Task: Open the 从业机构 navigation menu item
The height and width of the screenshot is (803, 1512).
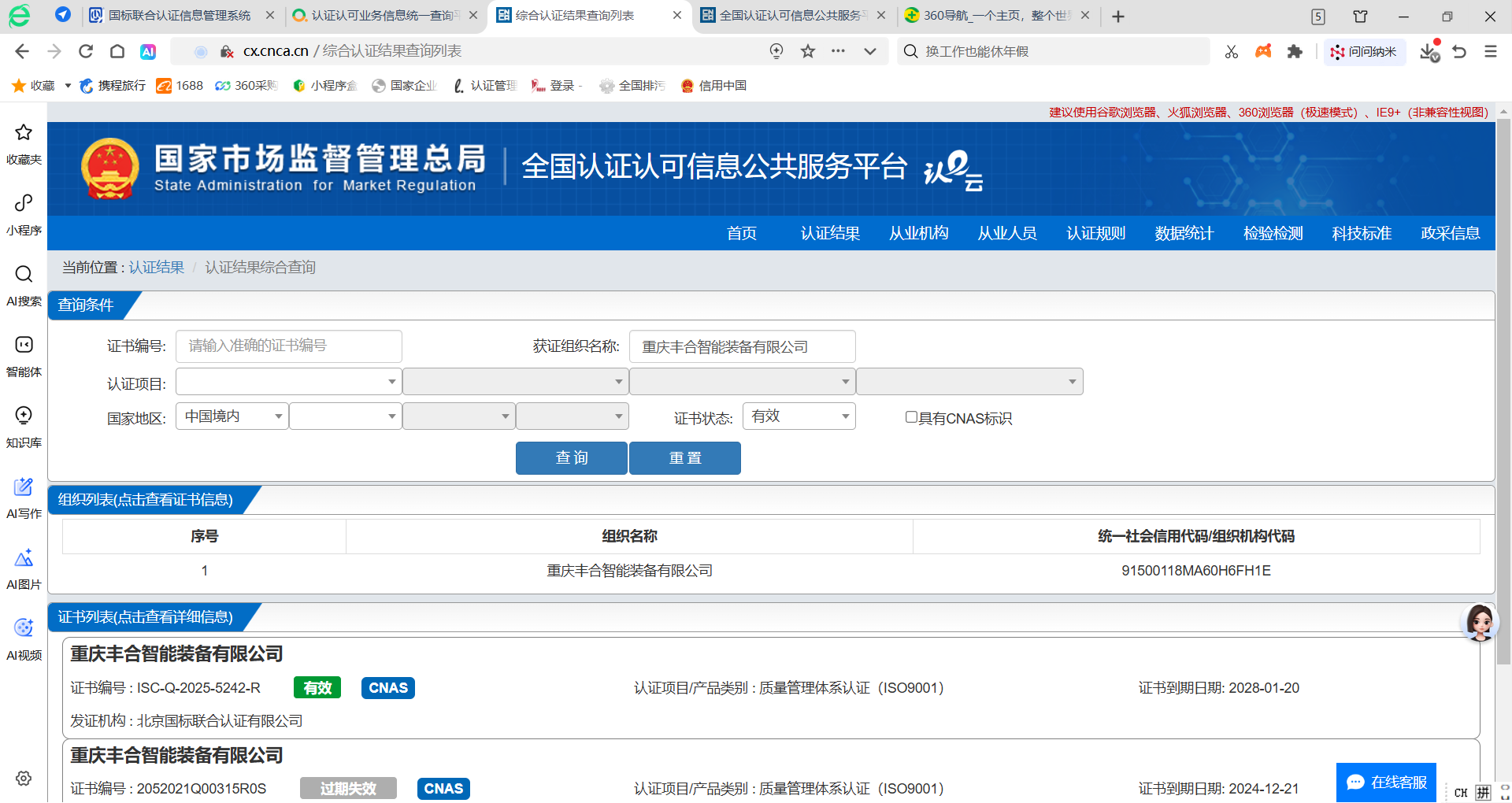Action: pyautogui.click(x=918, y=233)
